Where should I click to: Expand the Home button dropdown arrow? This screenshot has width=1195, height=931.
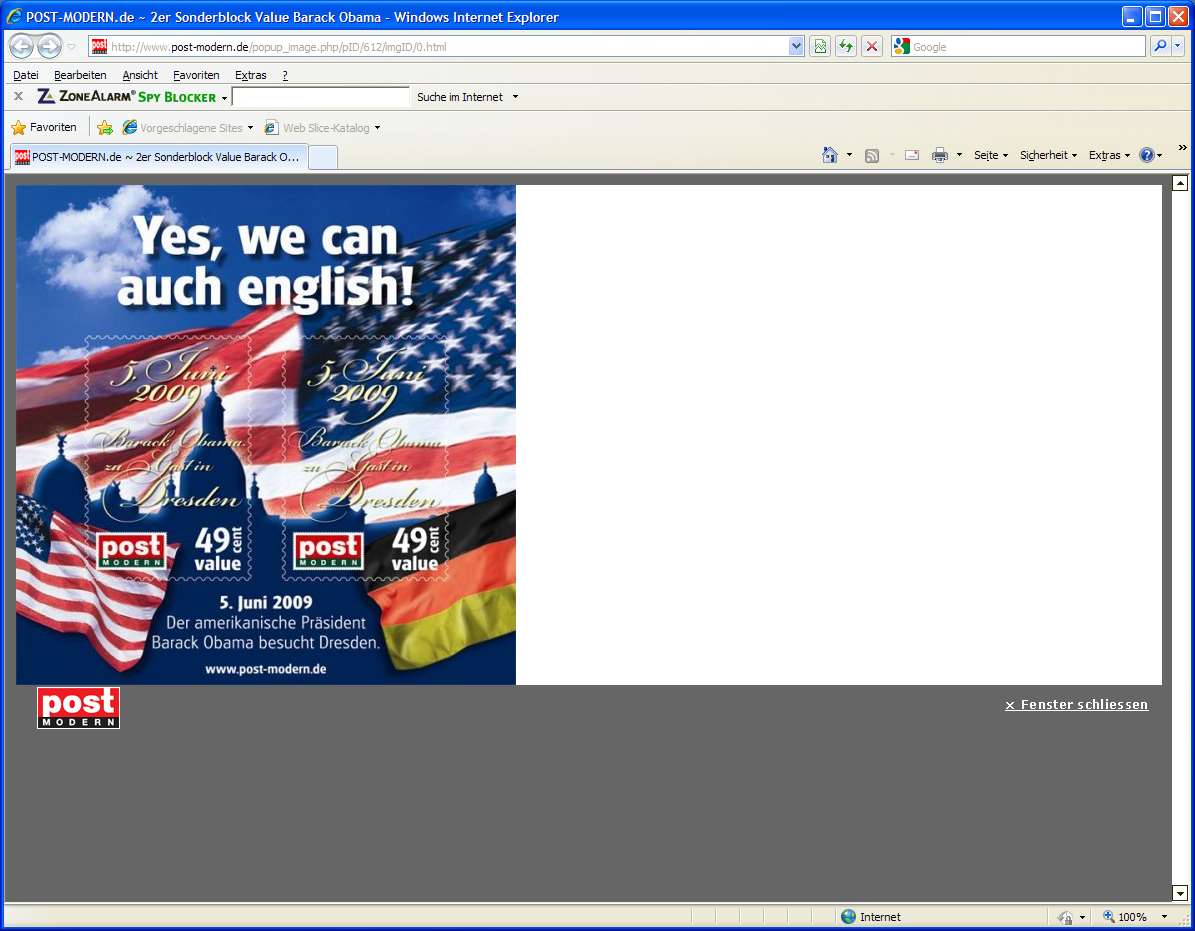(x=849, y=155)
